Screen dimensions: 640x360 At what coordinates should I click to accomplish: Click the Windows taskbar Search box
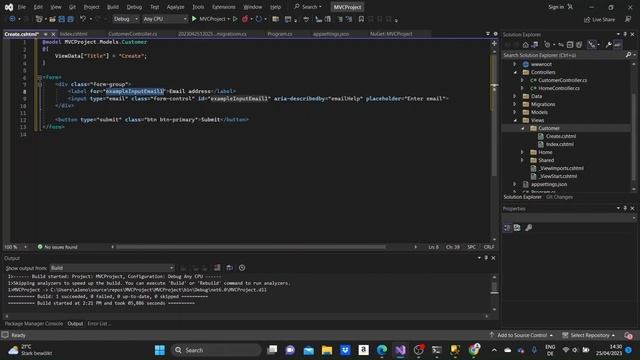pos(217,350)
